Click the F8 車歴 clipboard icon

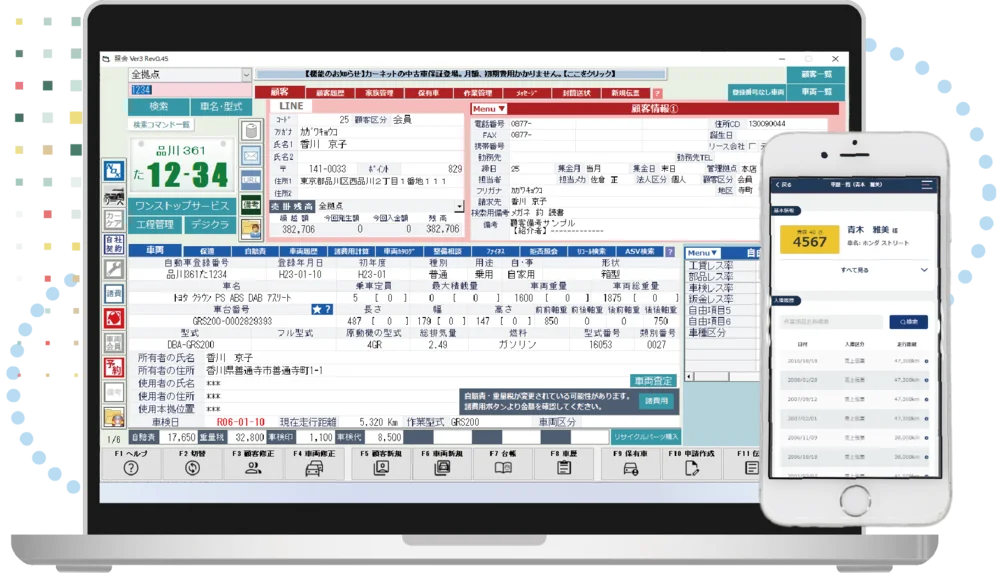coord(564,468)
